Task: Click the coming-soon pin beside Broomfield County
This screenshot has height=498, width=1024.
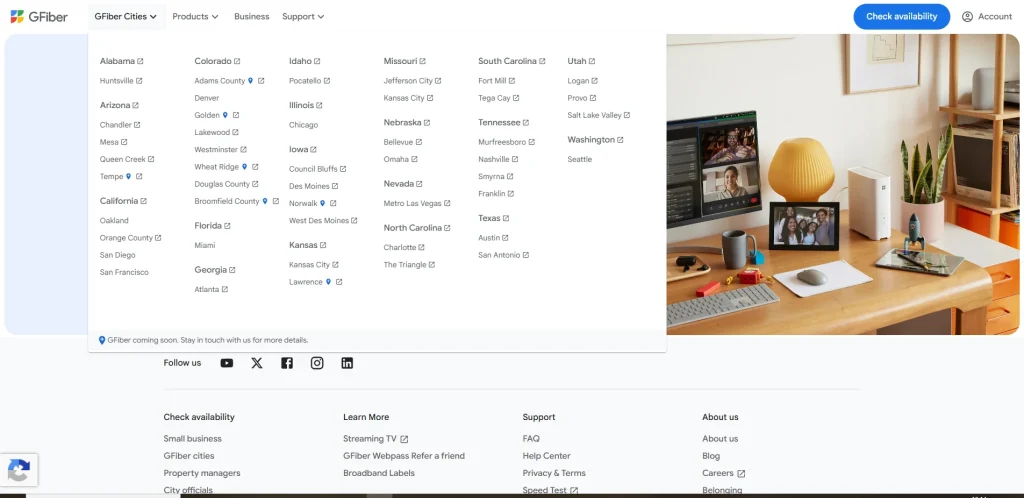Action: point(265,201)
